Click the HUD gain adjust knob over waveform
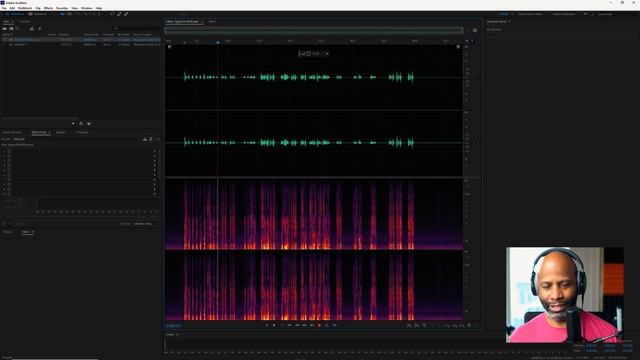The image size is (640, 360). [x=308, y=53]
